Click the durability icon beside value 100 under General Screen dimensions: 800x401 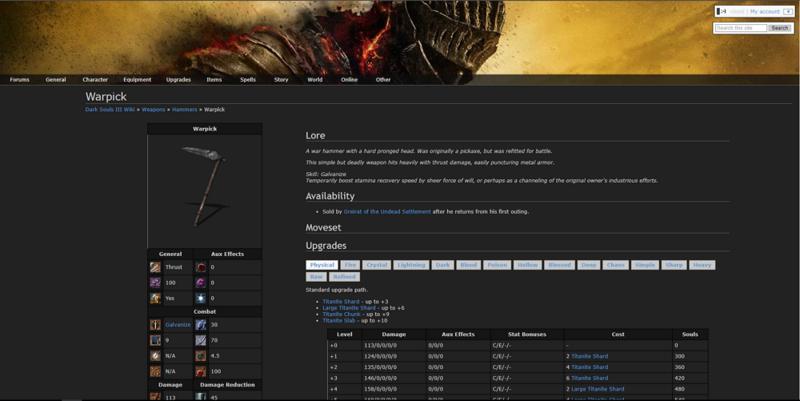[155, 282]
